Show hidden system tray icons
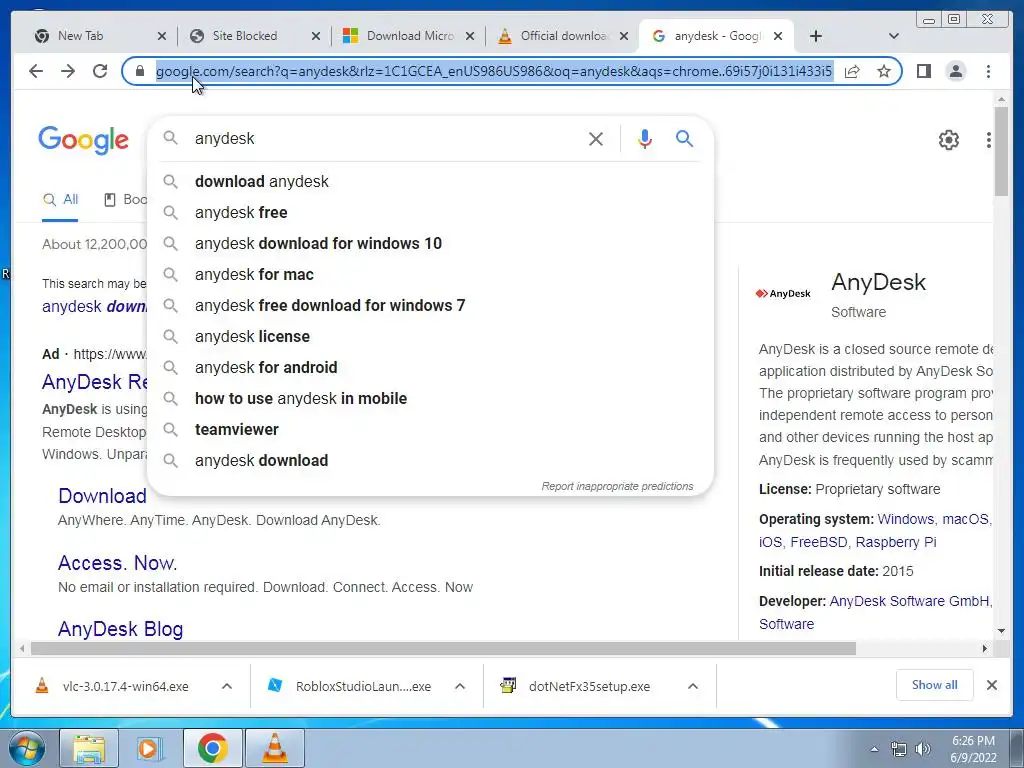 [x=874, y=749]
